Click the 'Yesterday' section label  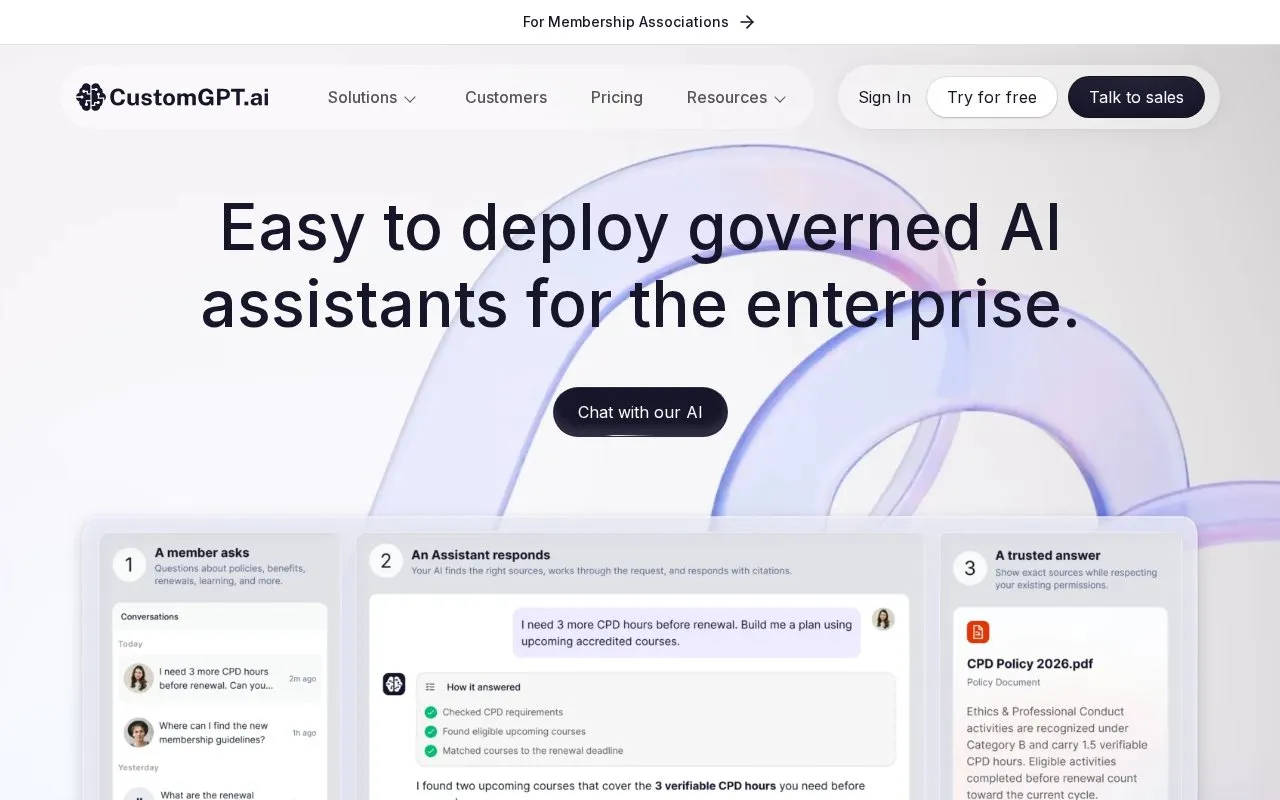coord(138,767)
